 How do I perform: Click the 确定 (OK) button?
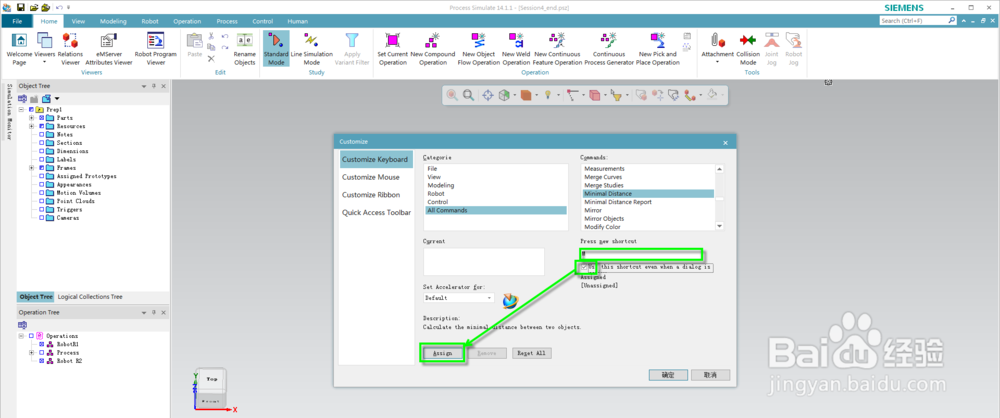[x=668, y=375]
